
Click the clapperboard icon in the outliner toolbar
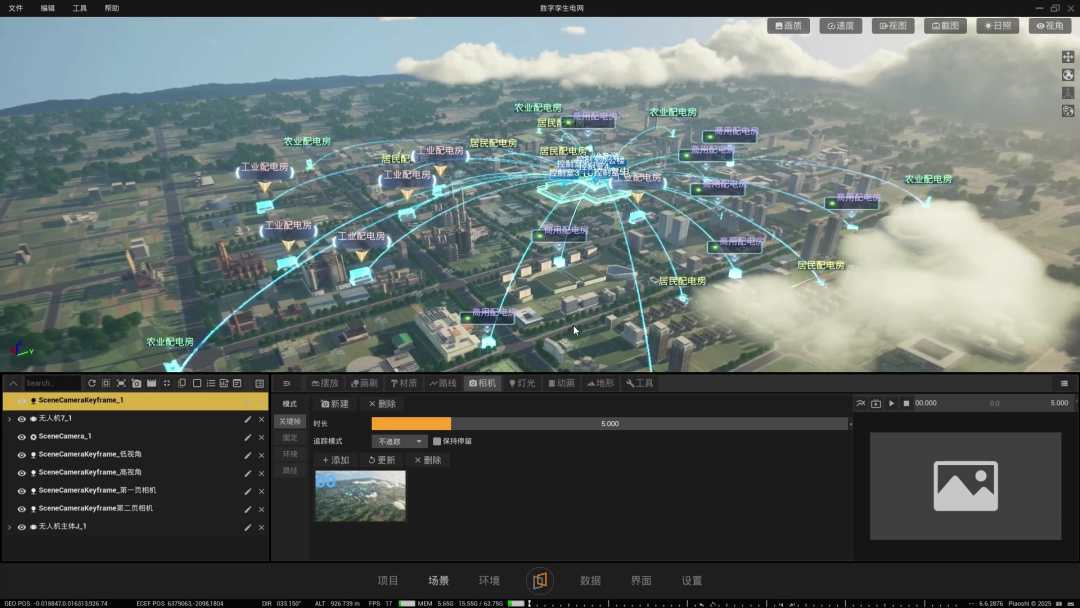pyautogui.click(x=152, y=383)
